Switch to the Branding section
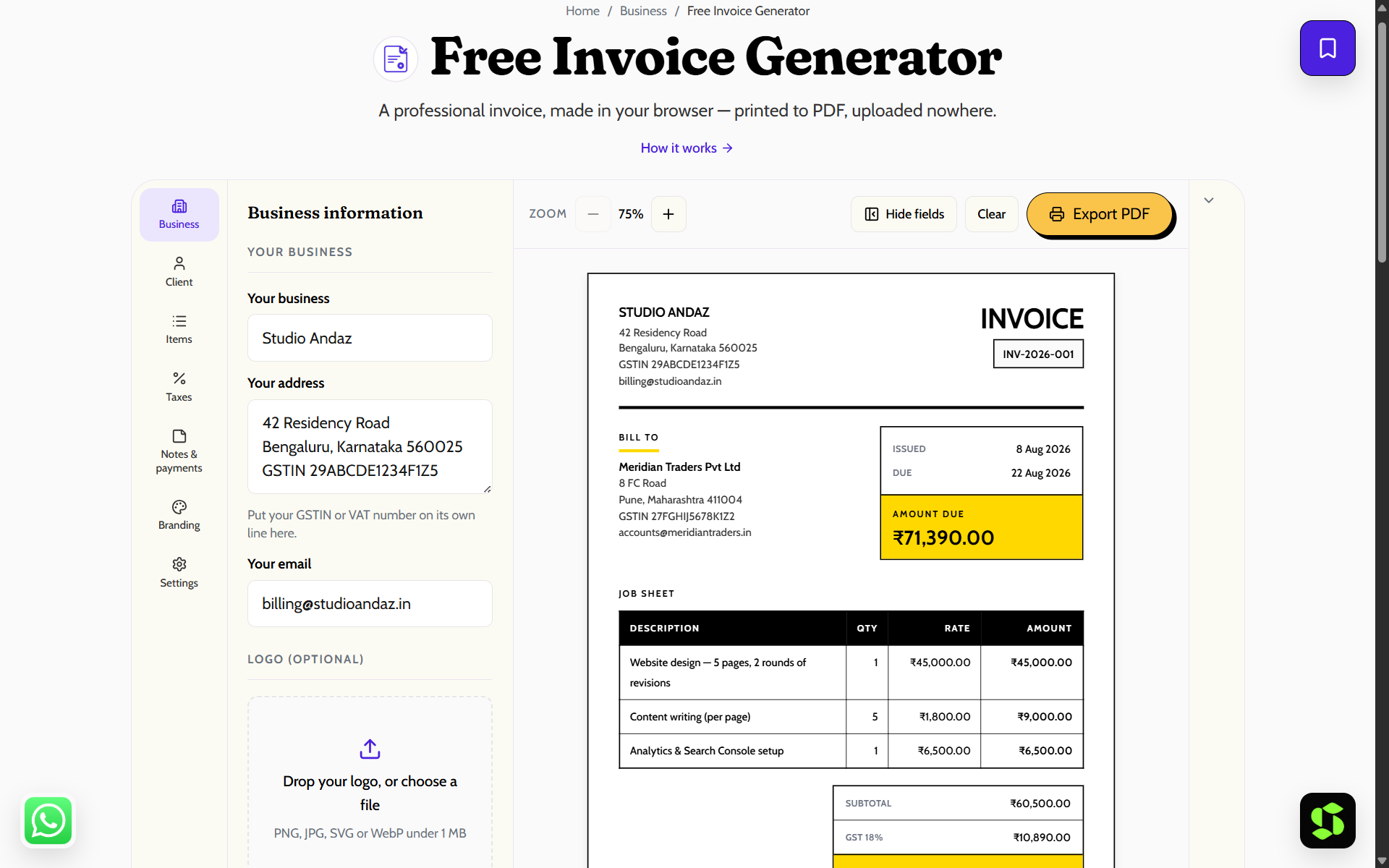 point(179,515)
